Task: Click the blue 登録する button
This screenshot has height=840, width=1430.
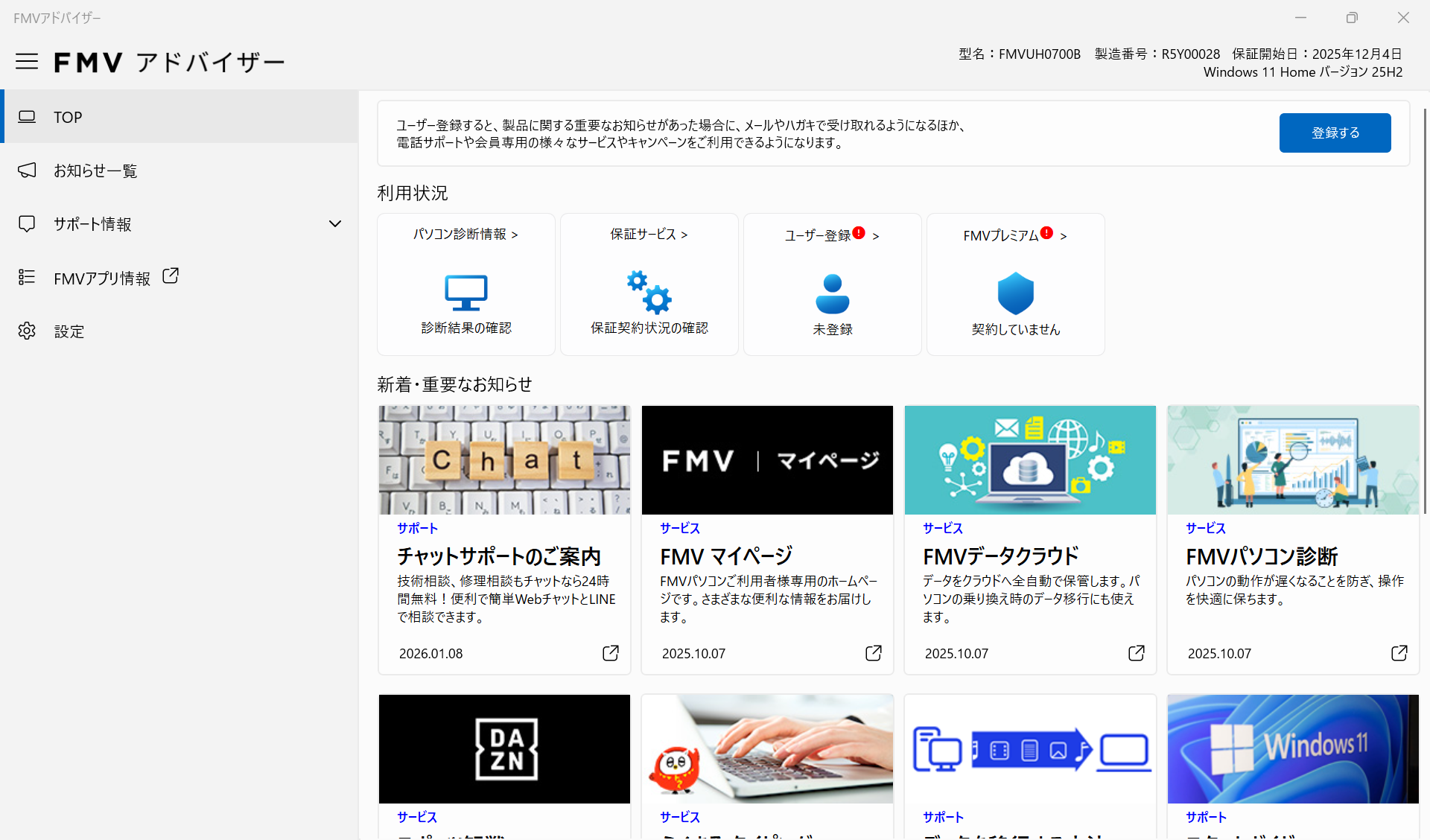Action: click(1335, 133)
